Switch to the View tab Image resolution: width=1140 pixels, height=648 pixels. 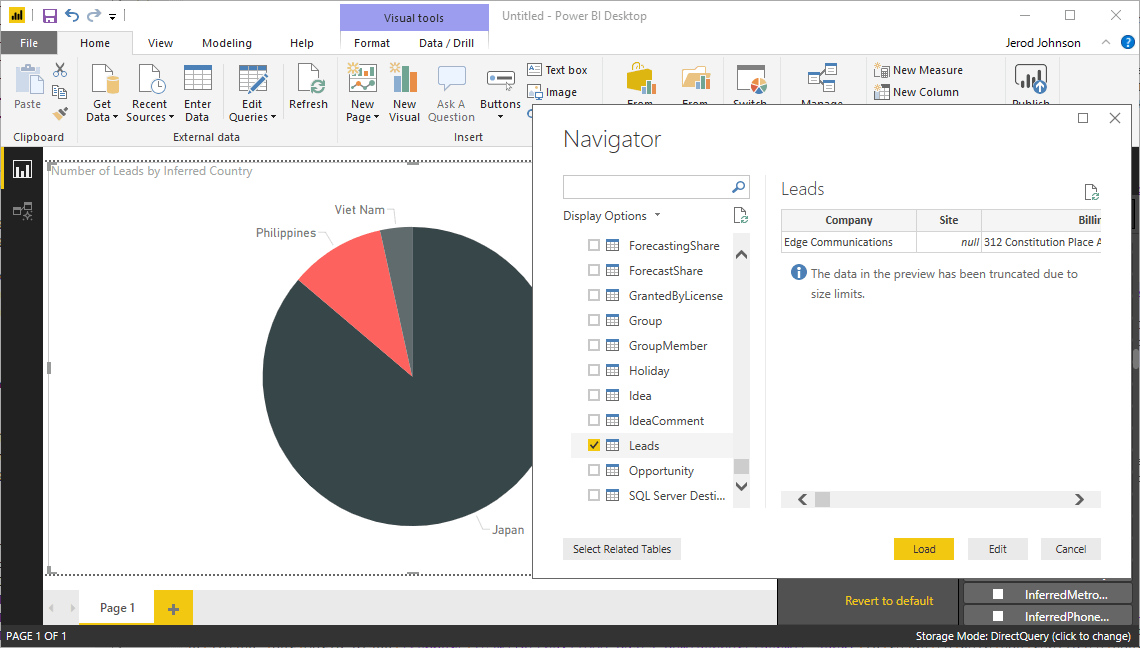[160, 43]
